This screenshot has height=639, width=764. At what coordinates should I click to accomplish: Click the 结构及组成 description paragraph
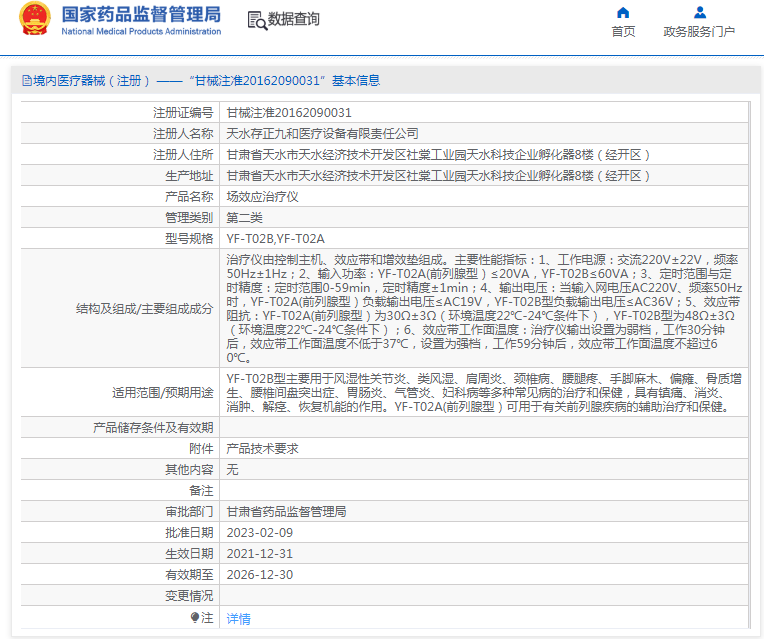484,308
